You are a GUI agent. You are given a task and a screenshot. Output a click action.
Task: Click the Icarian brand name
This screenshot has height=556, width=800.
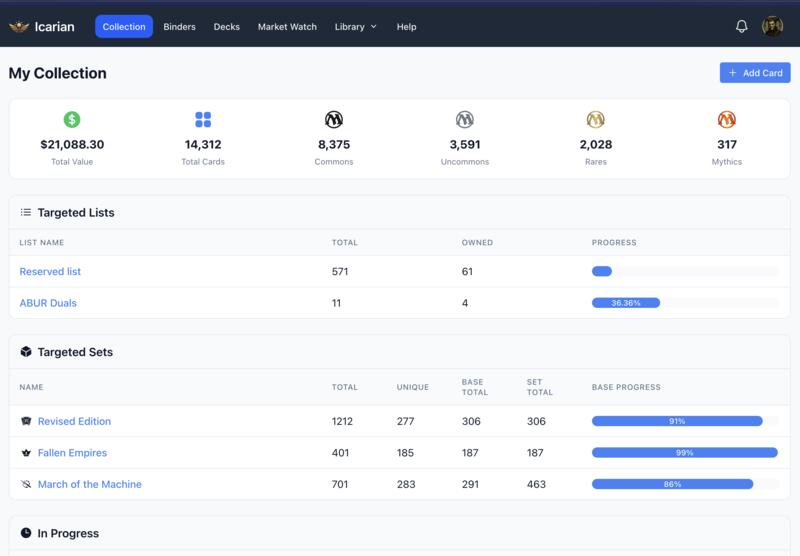pos(55,27)
